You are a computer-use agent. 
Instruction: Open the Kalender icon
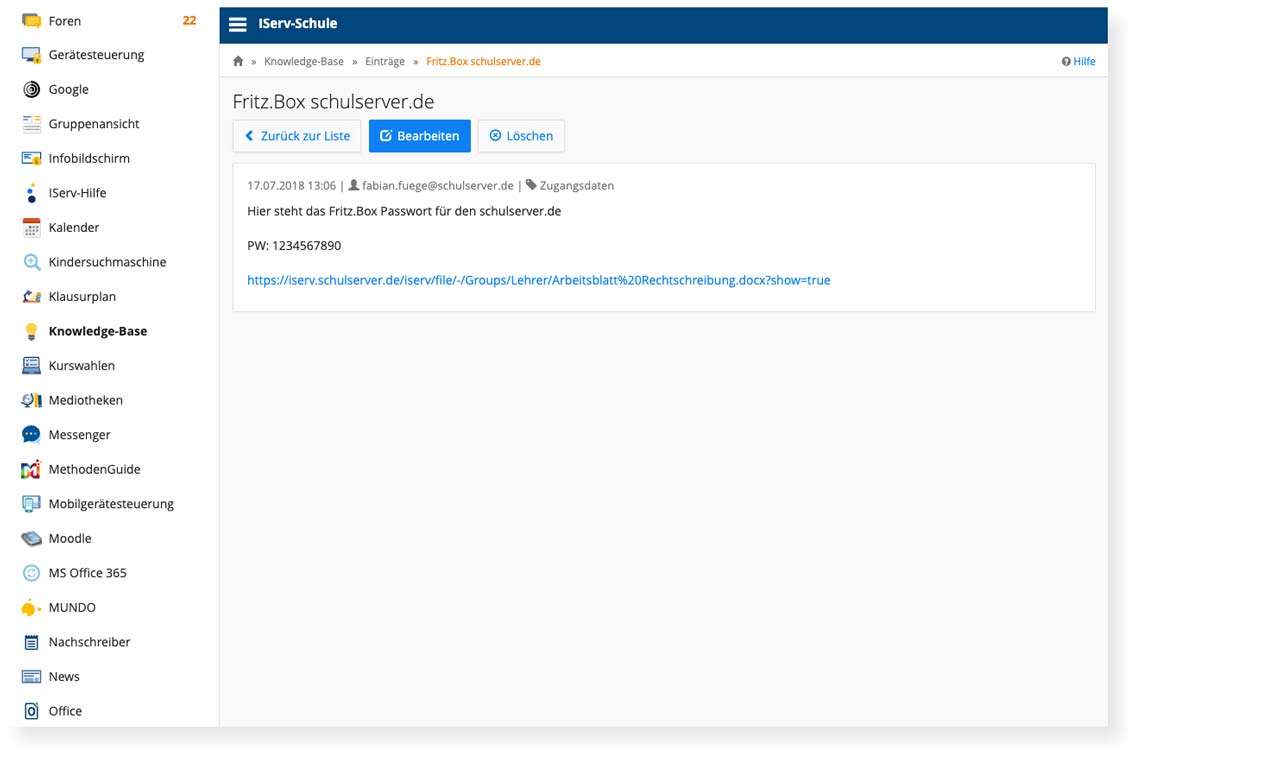(x=31, y=228)
